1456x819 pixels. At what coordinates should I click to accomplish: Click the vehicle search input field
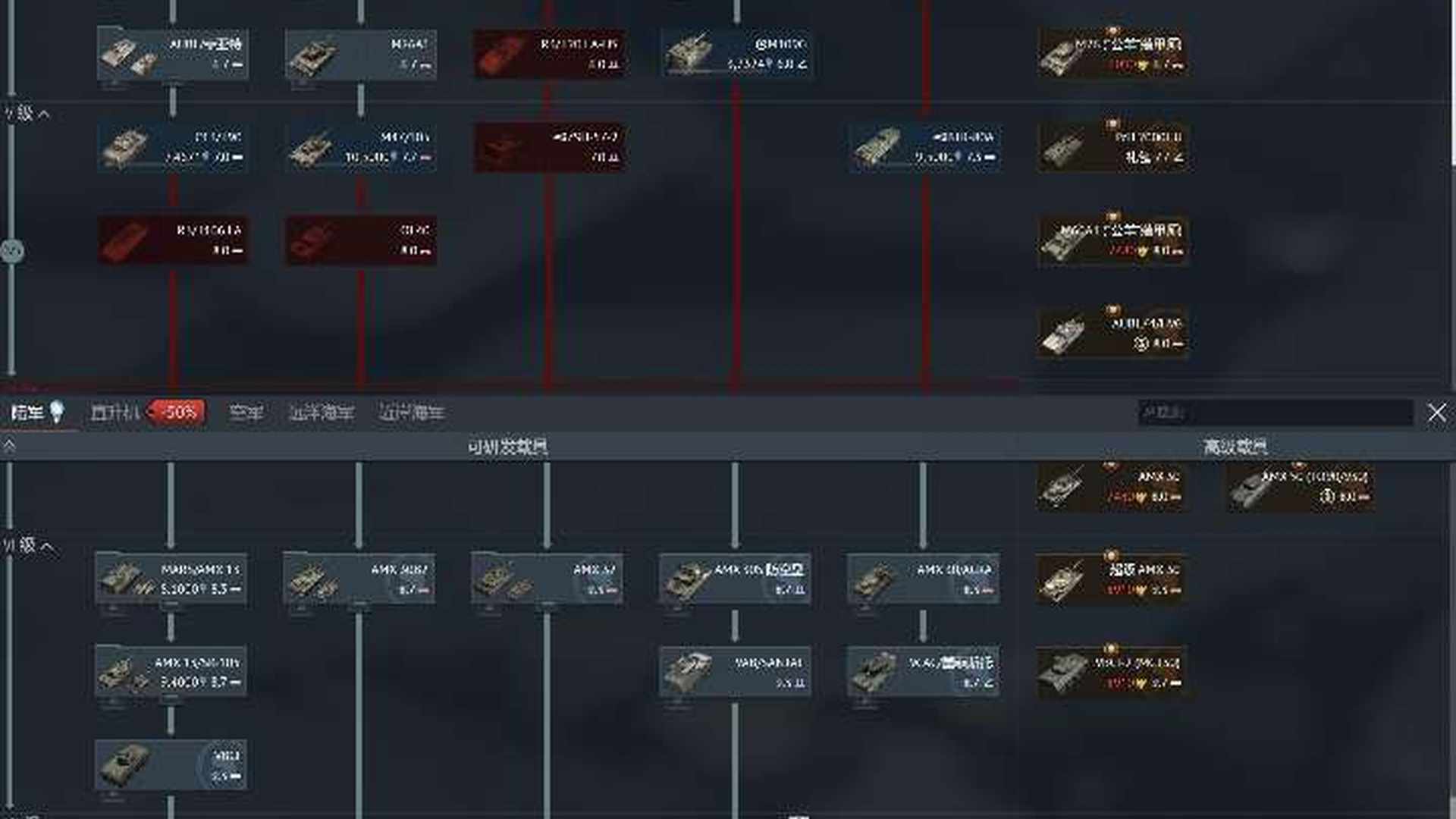[x=1276, y=413]
